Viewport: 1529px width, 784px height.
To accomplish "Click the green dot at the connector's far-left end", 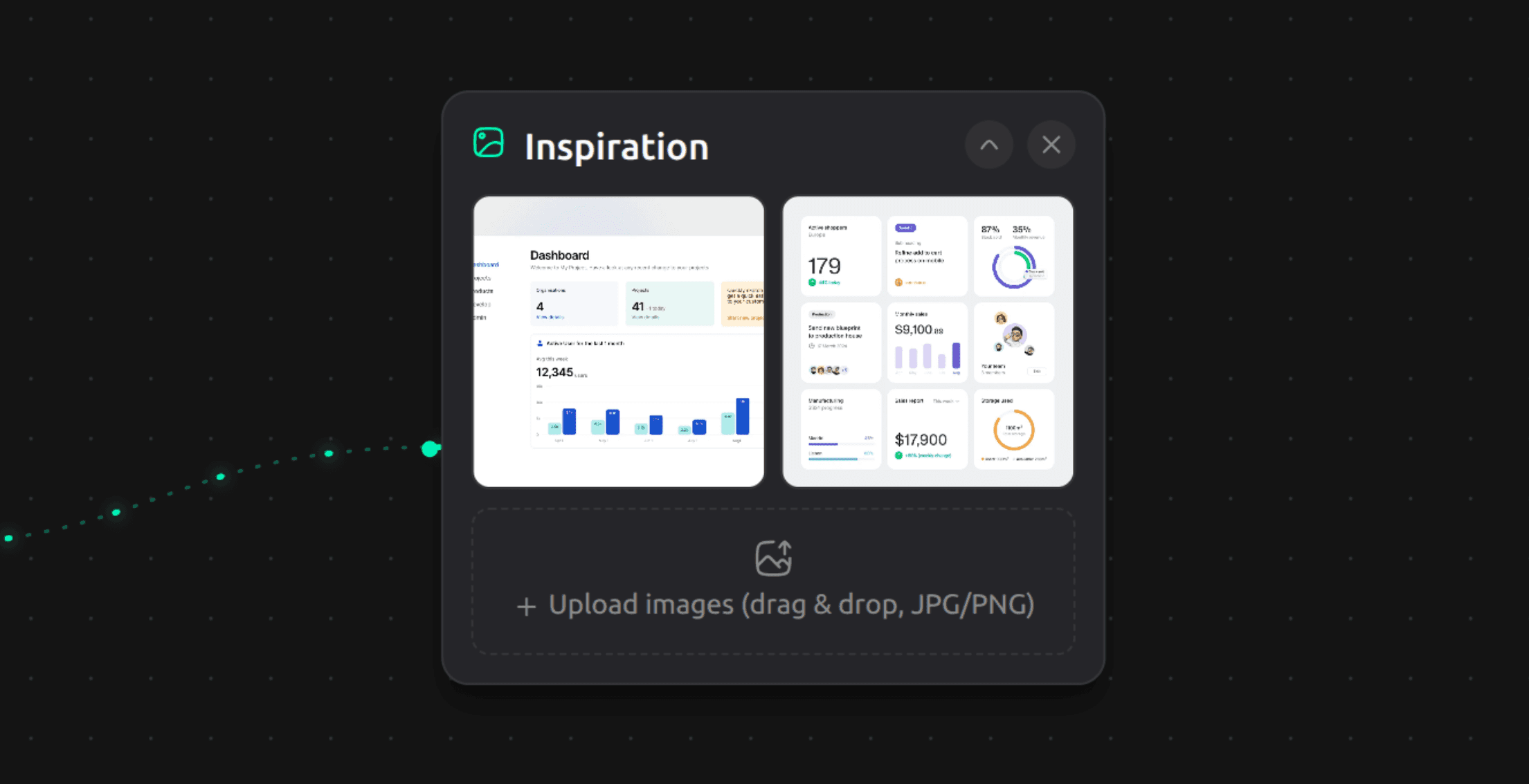I will [8, 538].
